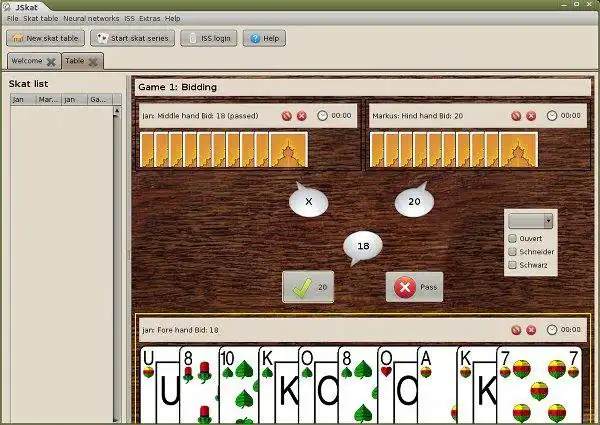Click the Pass button
The height and width of the screenshot is (425, 600).
pyautogui.click(x=414, y=287)
